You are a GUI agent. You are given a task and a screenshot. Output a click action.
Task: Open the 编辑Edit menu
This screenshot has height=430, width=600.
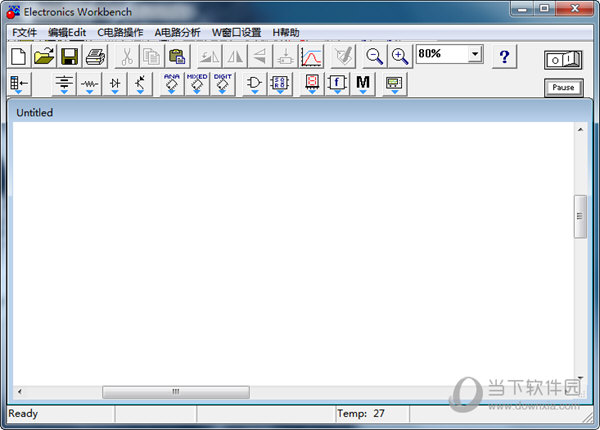pyautogui.click(x=67, y=33)
